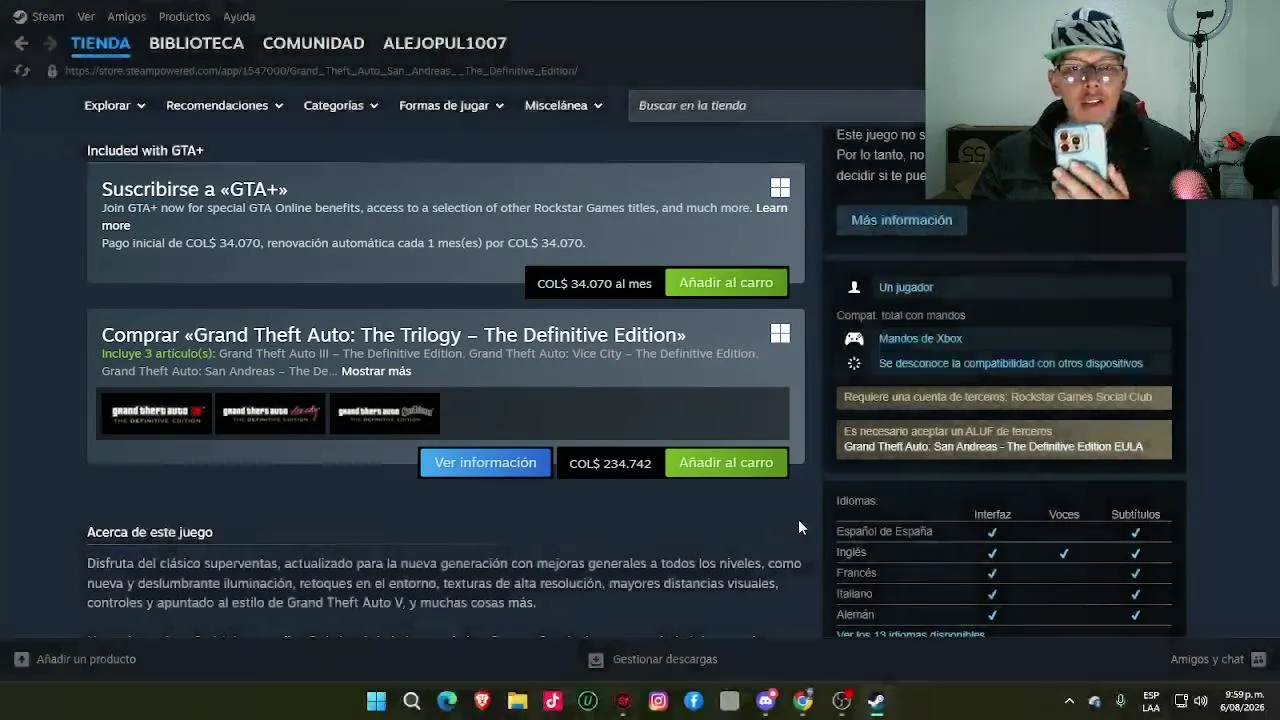Open the Recomendaciones dropdown
This screenshot has height=720, width=1280.
click(225, 105)
